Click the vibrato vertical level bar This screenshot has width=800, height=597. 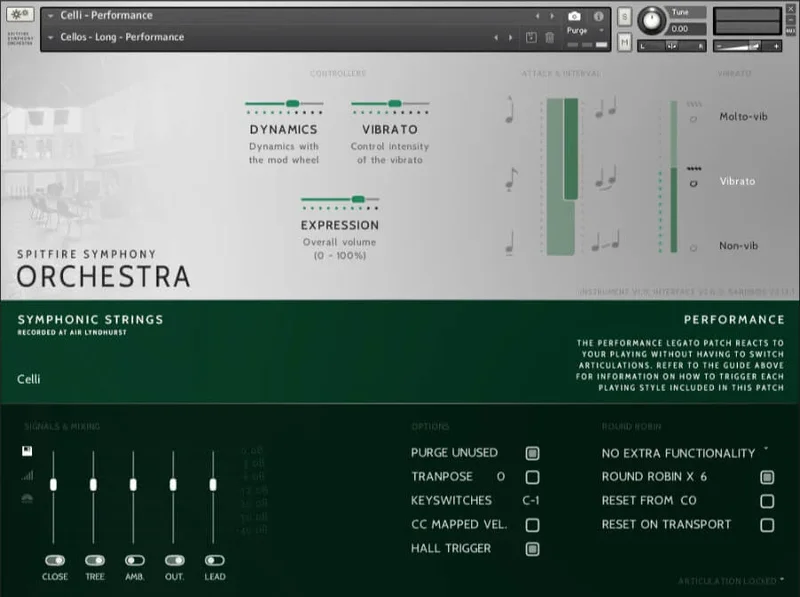click(x=673, y=176)
